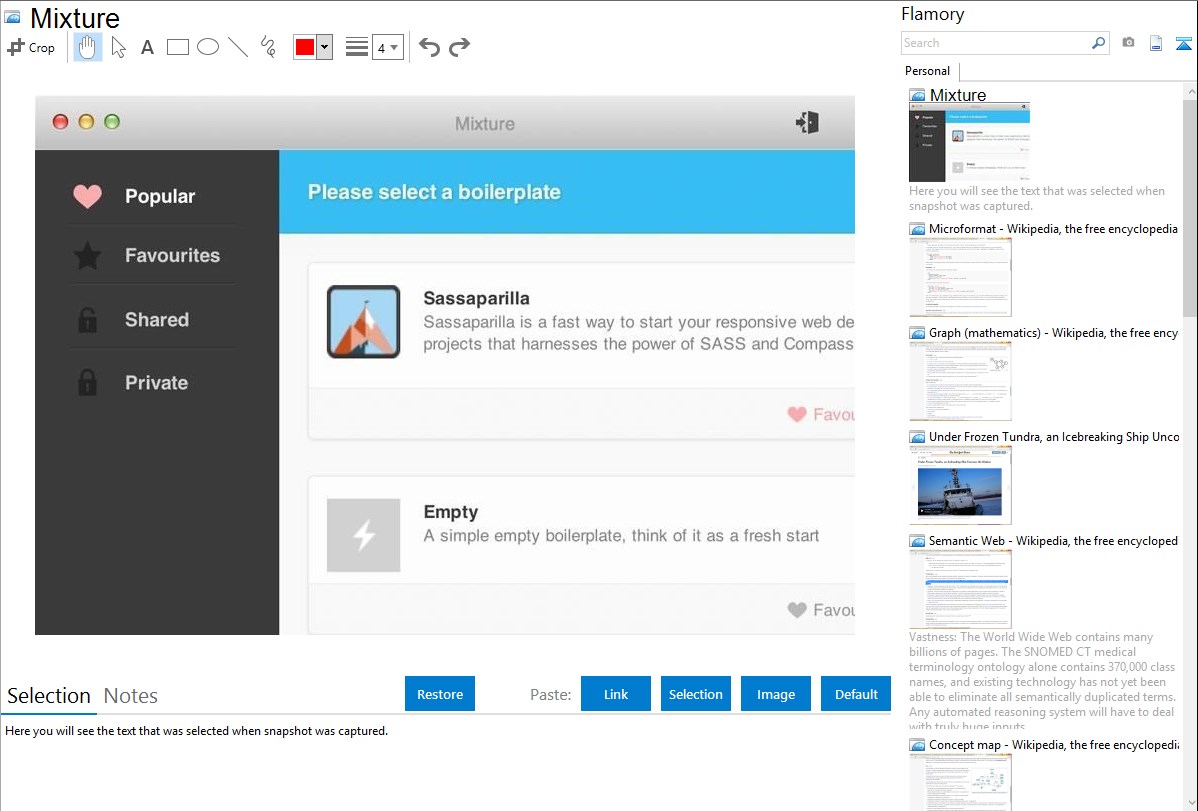This screenshot has width=1198, height=811.
Task: Redo the last edit
Action: [459, 47]
